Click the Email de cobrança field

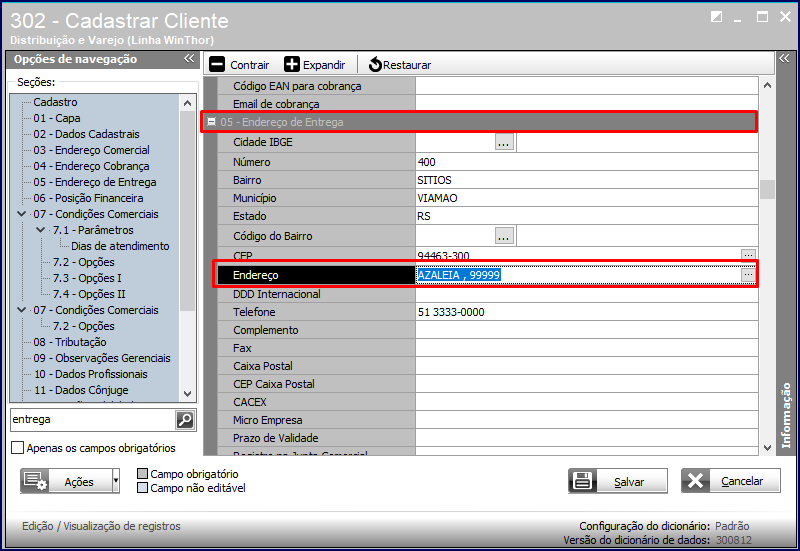(587, 104)
